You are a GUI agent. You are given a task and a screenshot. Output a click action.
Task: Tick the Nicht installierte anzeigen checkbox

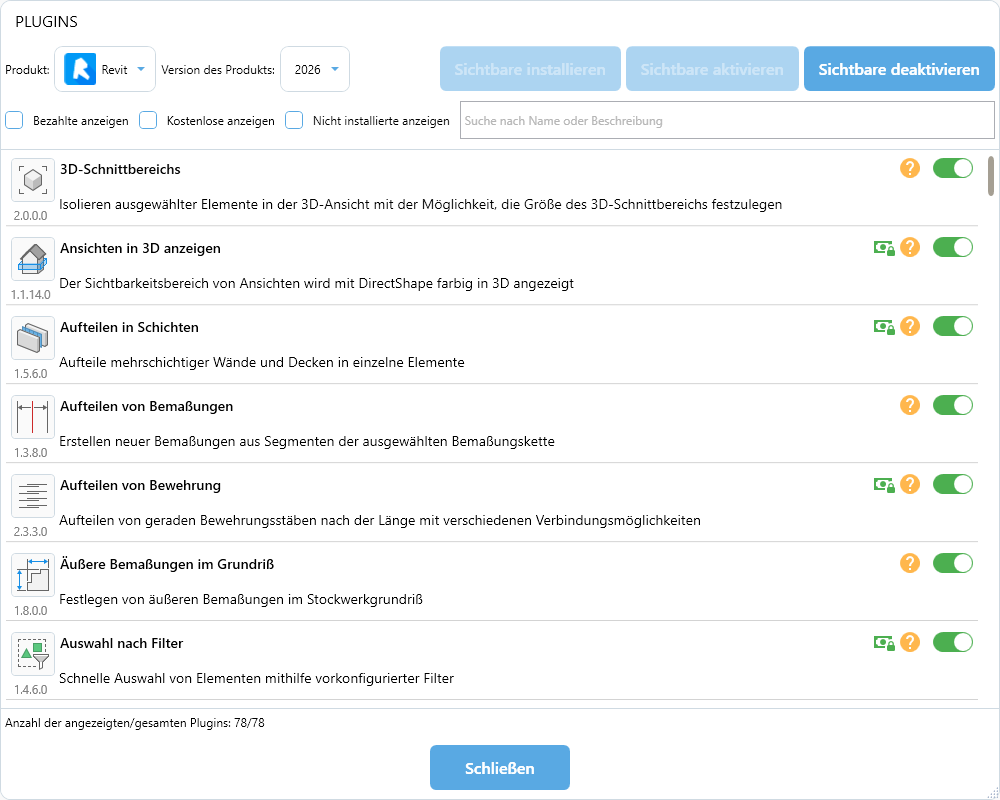[294, 121]
